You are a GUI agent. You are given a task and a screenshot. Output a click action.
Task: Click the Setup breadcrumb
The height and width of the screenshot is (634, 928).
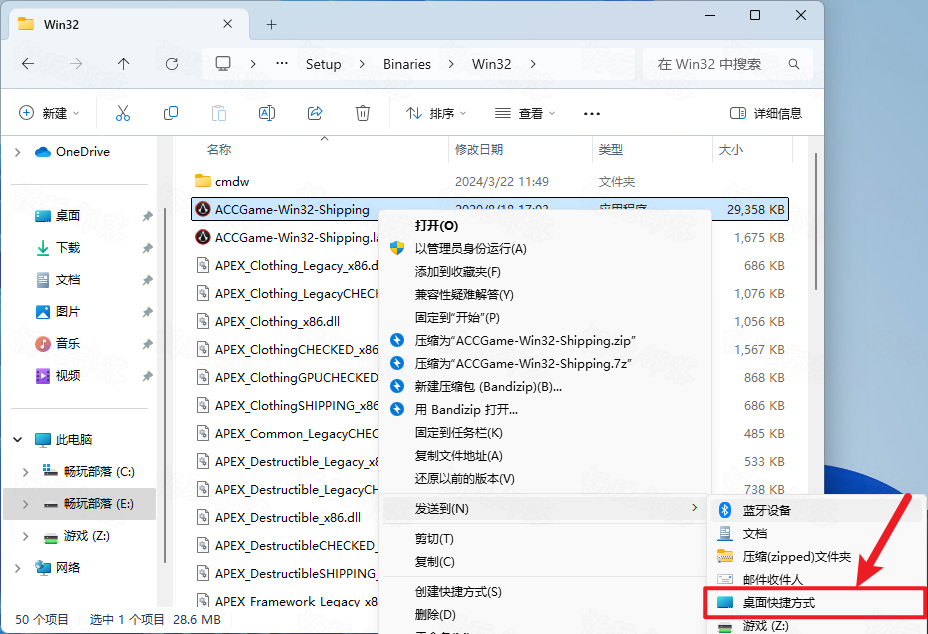[323, 64]
